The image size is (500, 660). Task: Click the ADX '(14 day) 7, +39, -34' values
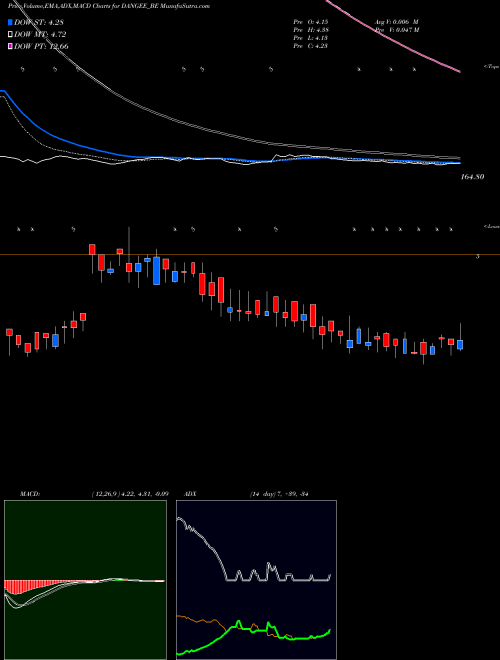click(279, 494)
